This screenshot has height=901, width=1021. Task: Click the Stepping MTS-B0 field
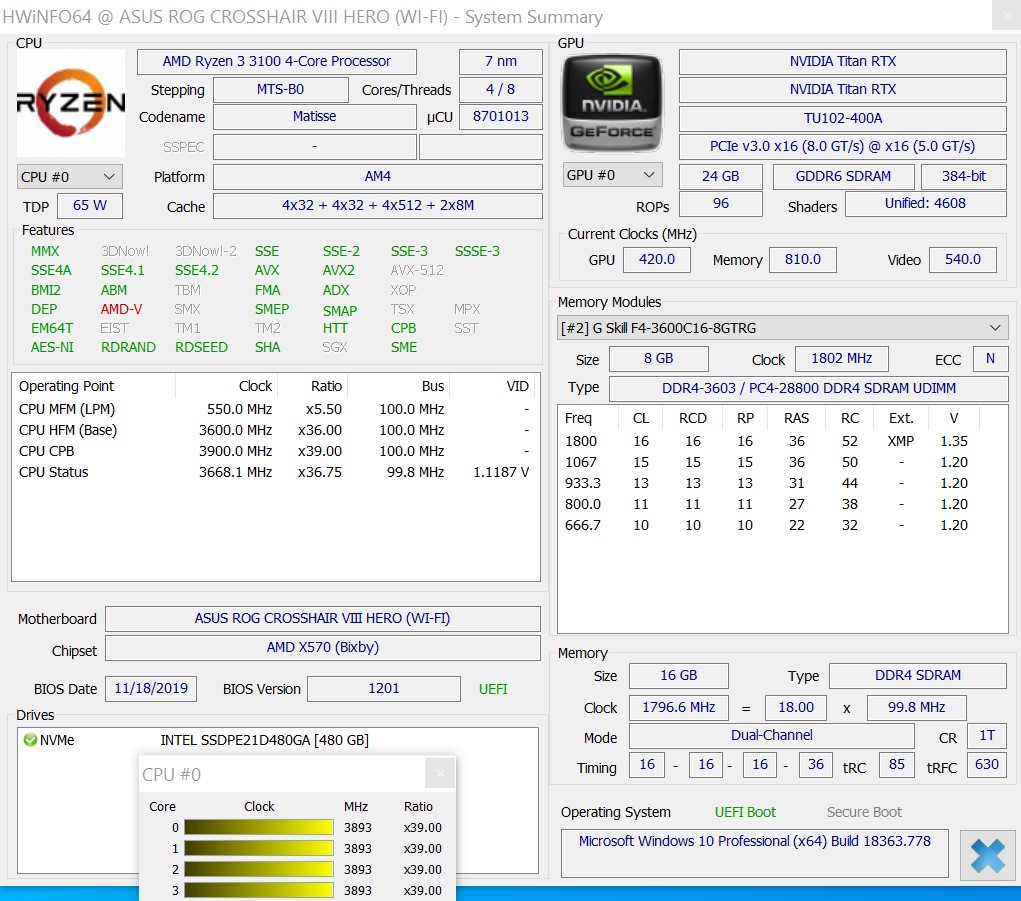point(281,90)
